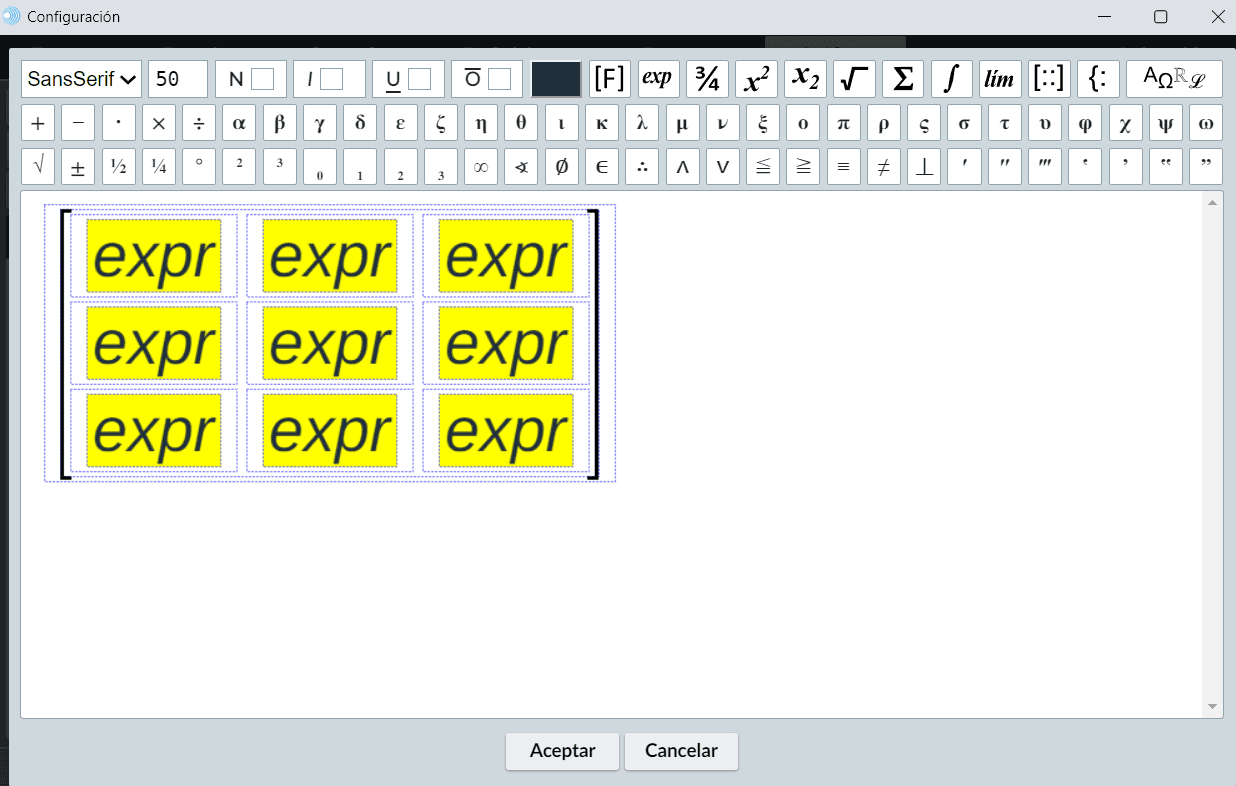
Task: Toggle the bold N checkbox
Action: pyautogui.click(x=262, y=79)
